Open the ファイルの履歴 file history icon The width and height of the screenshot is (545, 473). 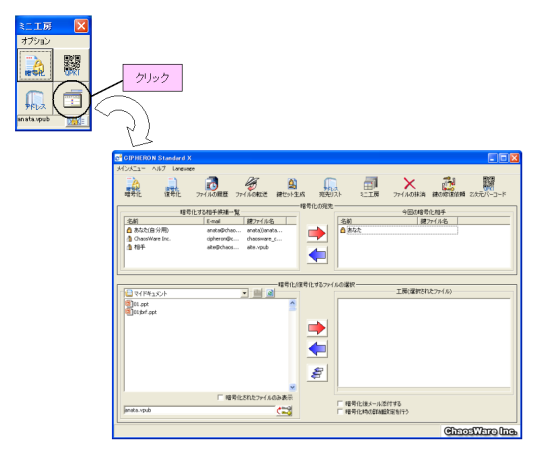tap(212, 187)
